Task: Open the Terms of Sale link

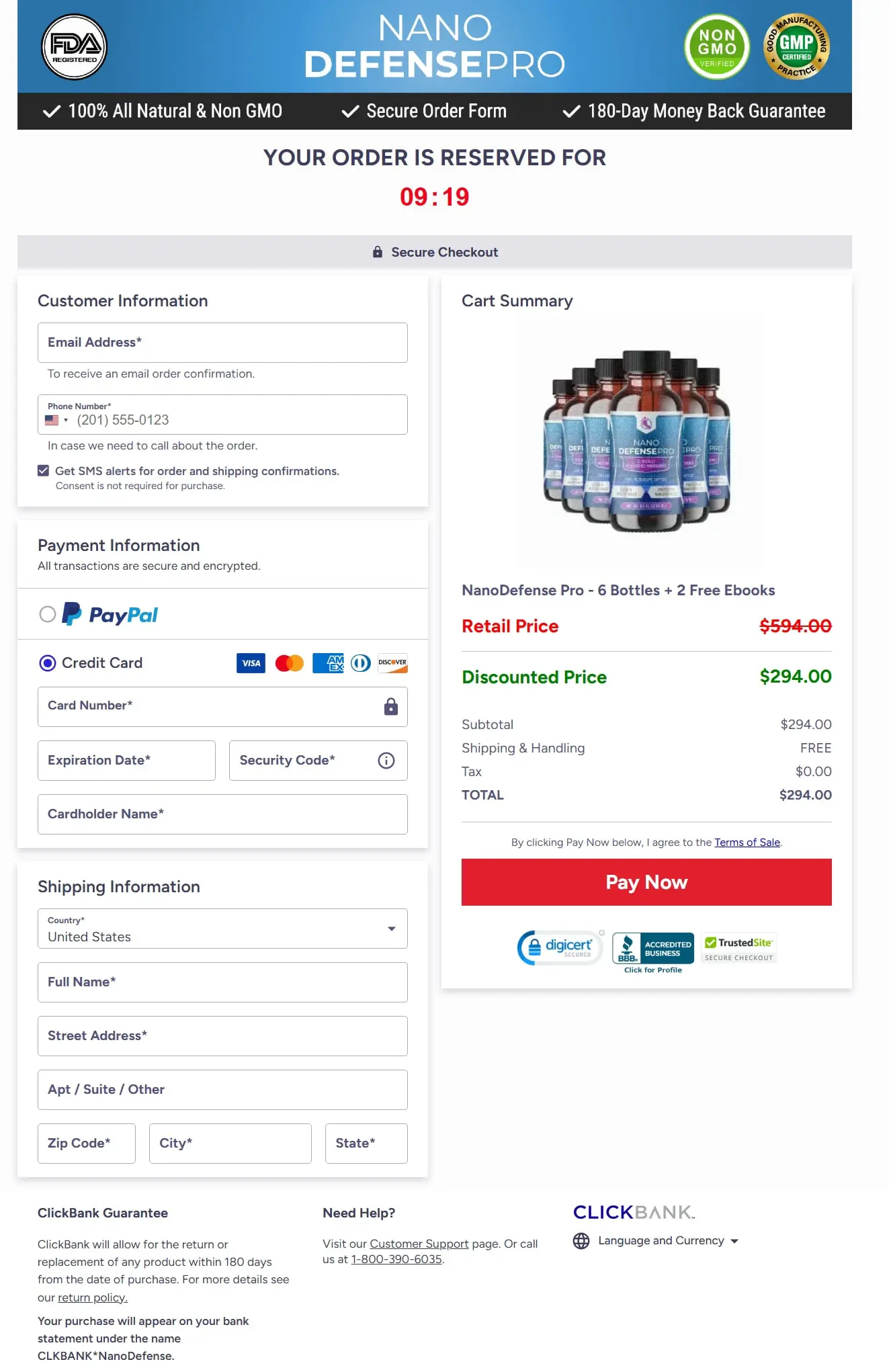Action: point(747,842)
